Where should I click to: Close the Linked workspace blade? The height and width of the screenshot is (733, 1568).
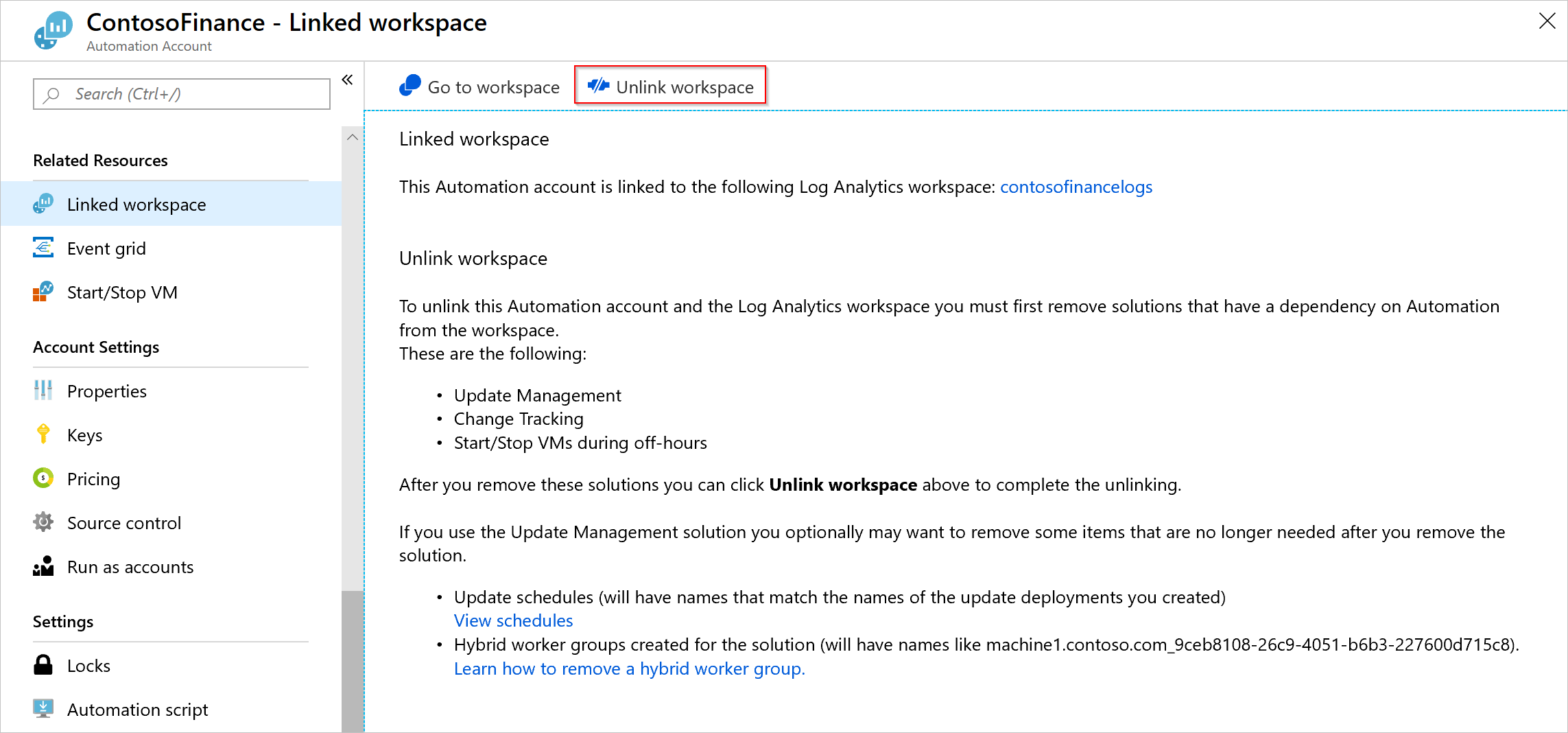pos(1547,21)
